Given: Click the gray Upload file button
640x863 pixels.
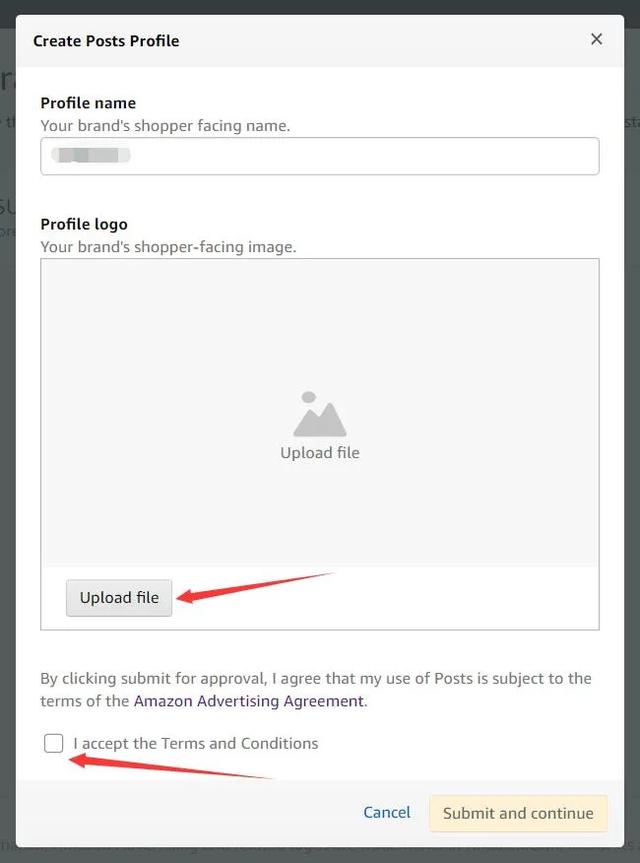Looking at the screenshot, I should (x=119, y=598).
